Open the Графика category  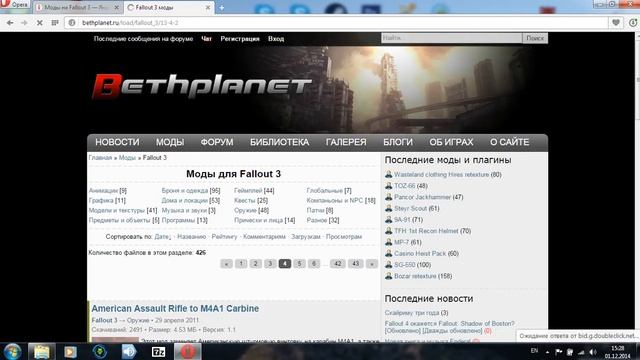101,200
